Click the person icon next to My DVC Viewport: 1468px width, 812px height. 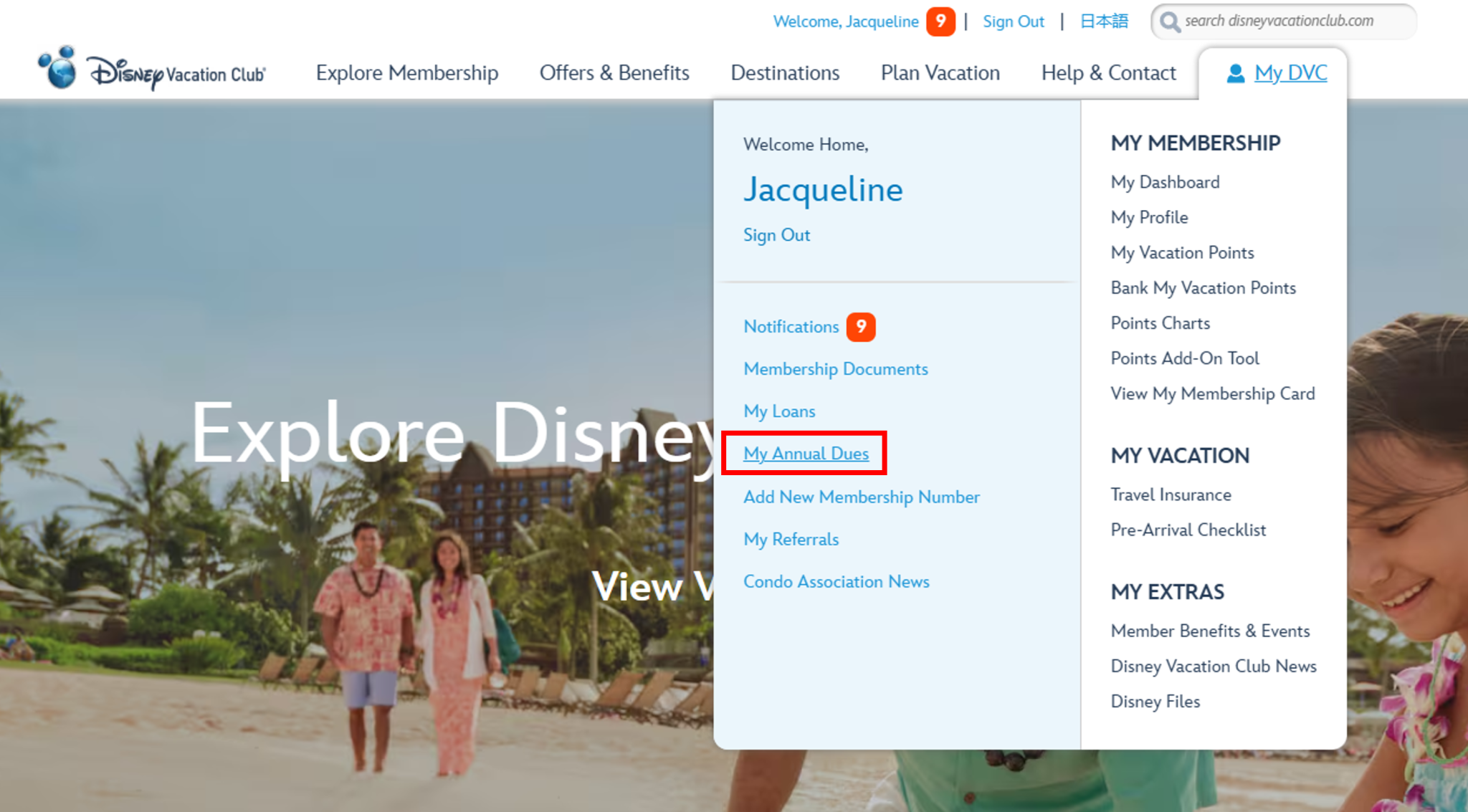1235,72
